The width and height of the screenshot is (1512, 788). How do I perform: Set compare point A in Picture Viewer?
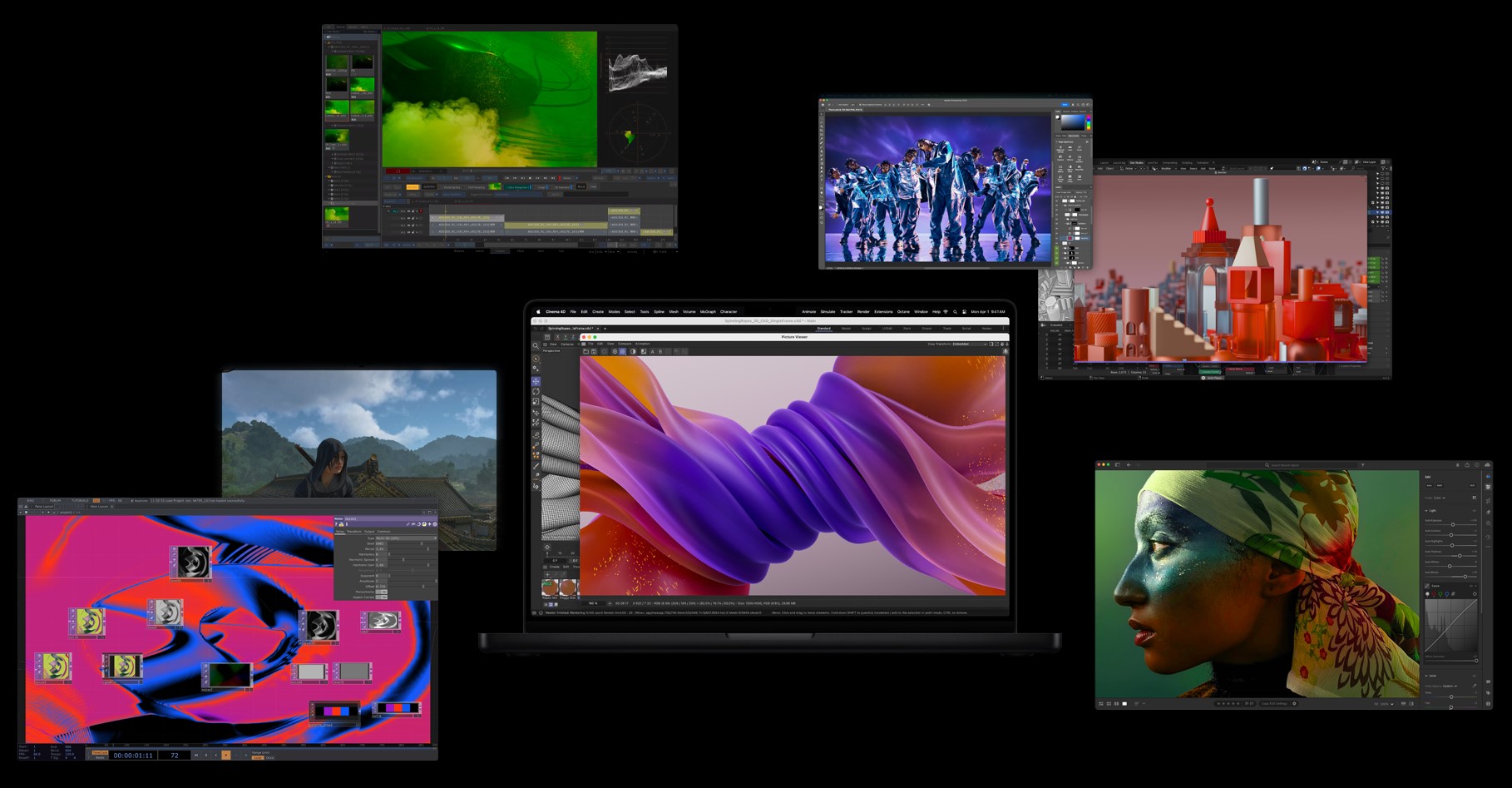click(x=652, y=351)
